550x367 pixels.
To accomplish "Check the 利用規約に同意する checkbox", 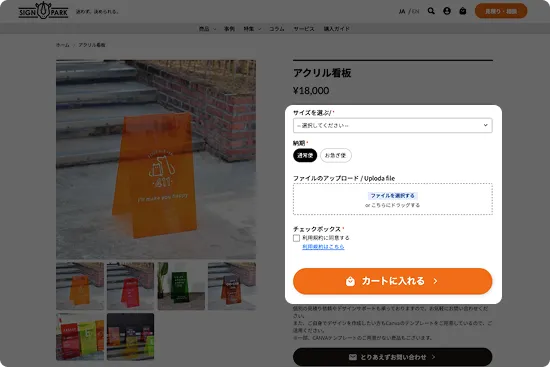I will pos(296,238).
